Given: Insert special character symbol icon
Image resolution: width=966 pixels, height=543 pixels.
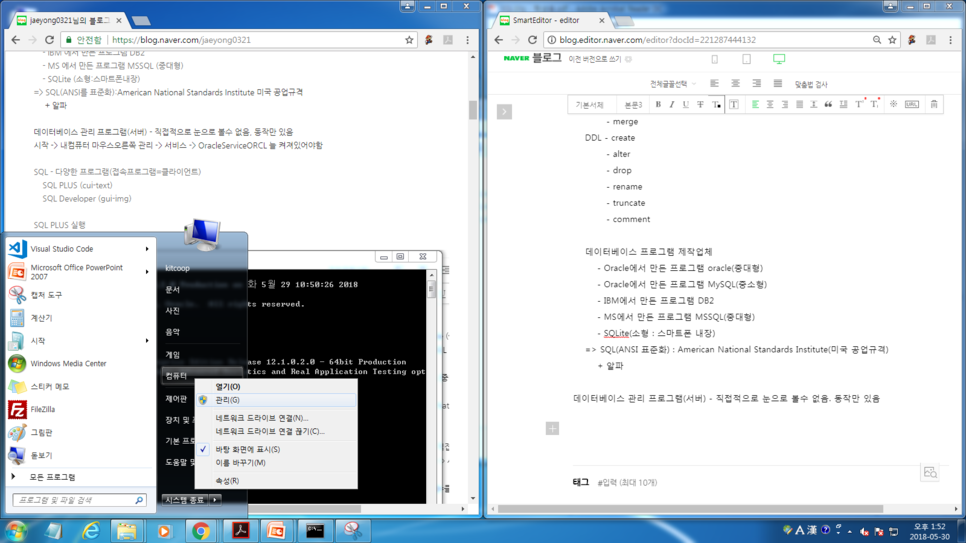Looking at the screenshot, I should [x=893, y=104].
